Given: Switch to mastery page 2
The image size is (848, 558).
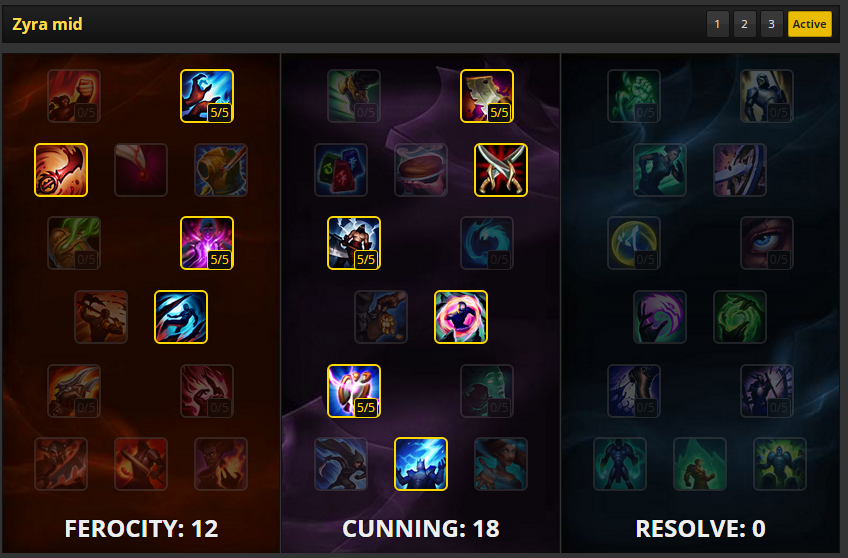Looking at the screenshot, I should click(x=745, y=24).
